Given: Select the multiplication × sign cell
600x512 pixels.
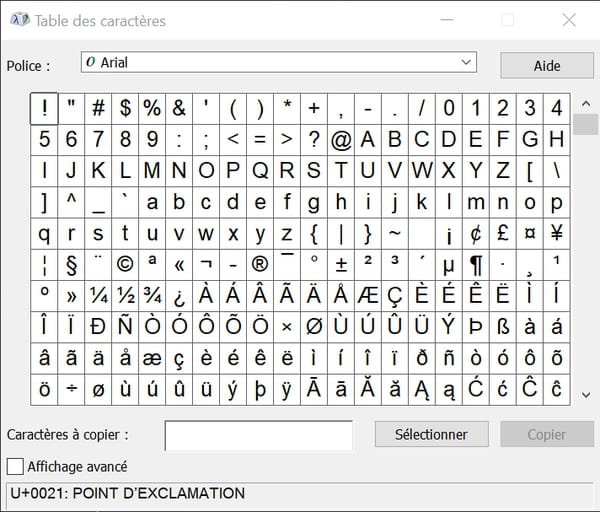Looking at the screenshot, I should click(x=287, y=328).
